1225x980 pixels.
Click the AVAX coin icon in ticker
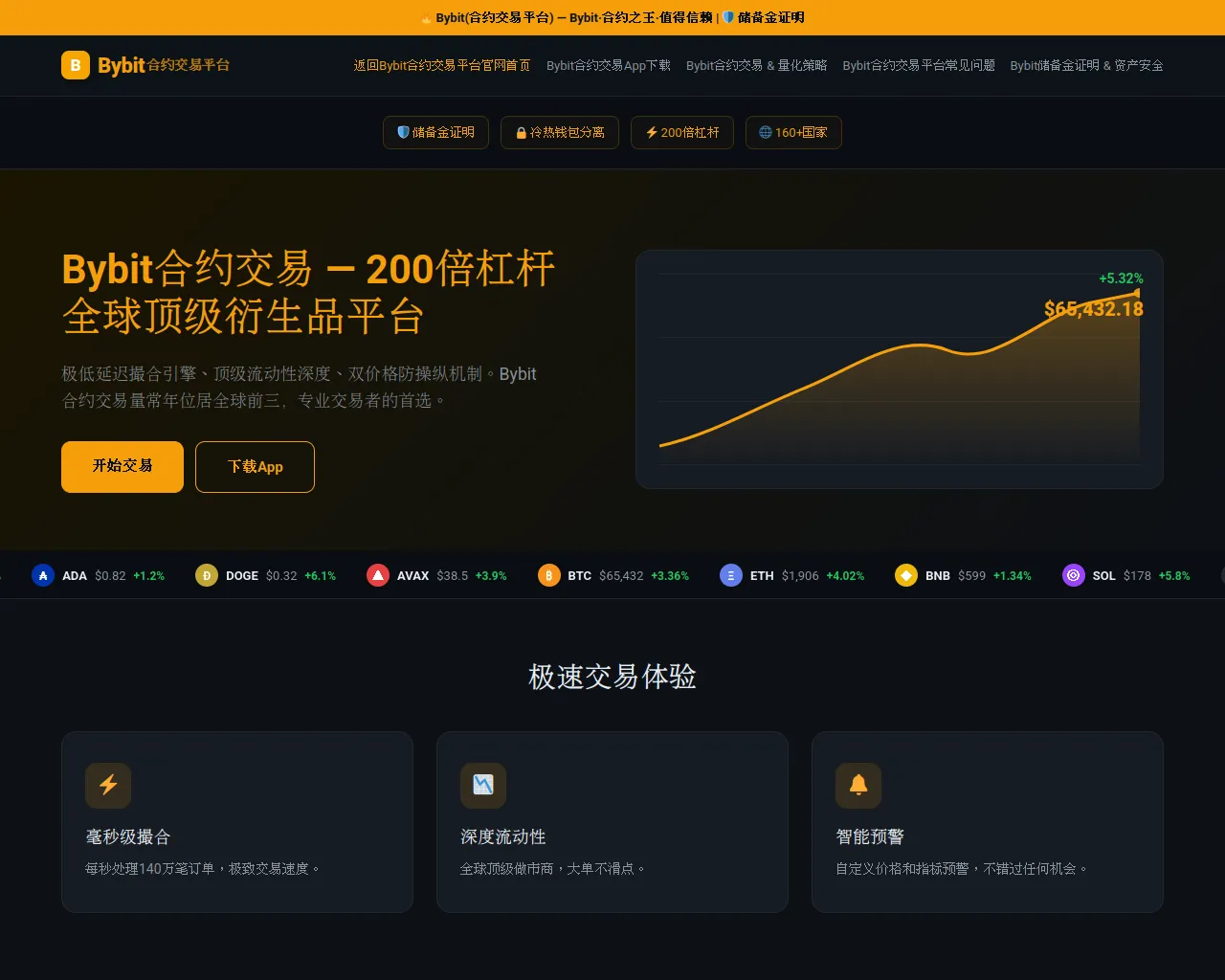[378, 575]
